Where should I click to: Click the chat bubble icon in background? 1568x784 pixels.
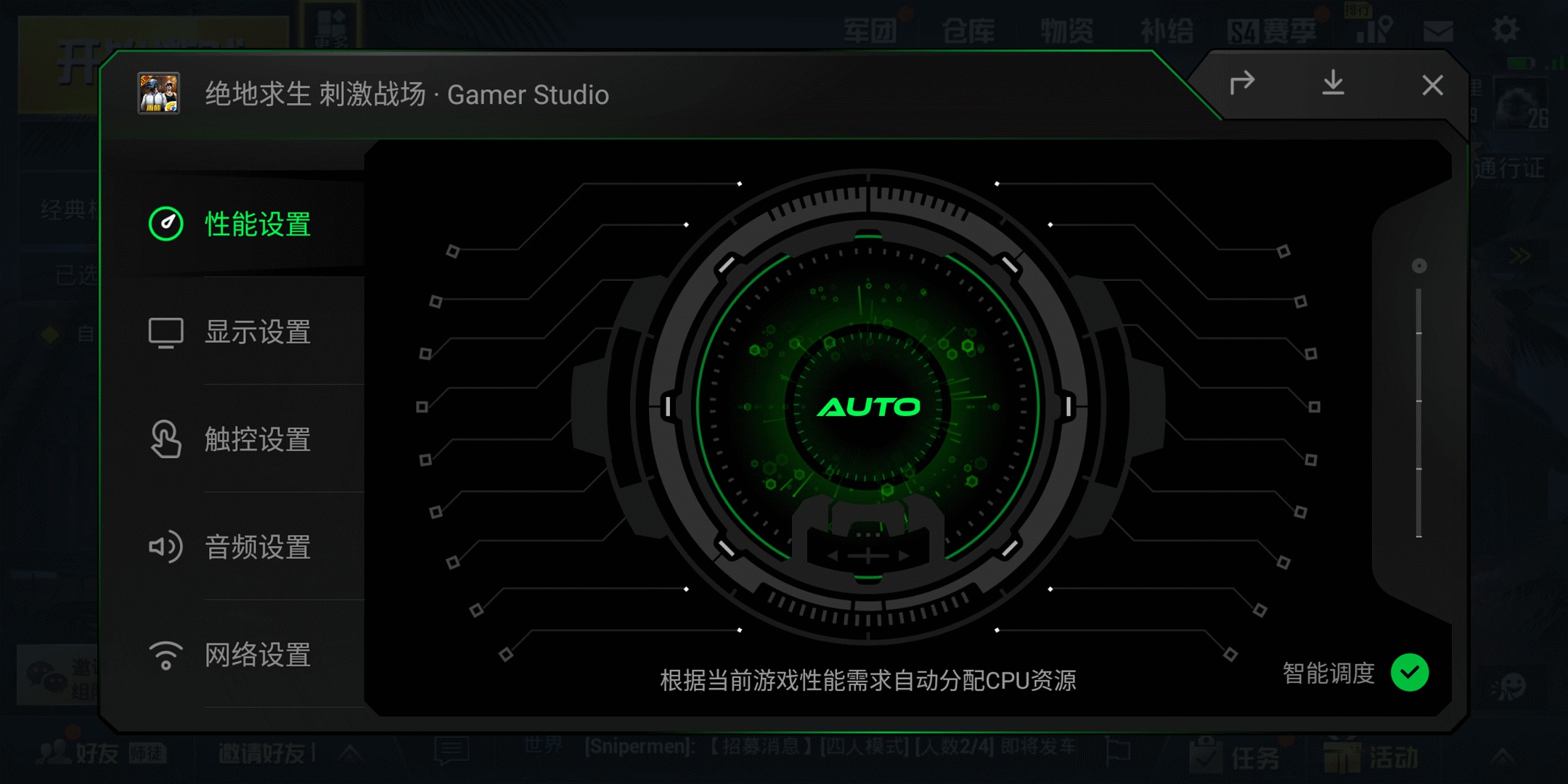click(452, 752)
